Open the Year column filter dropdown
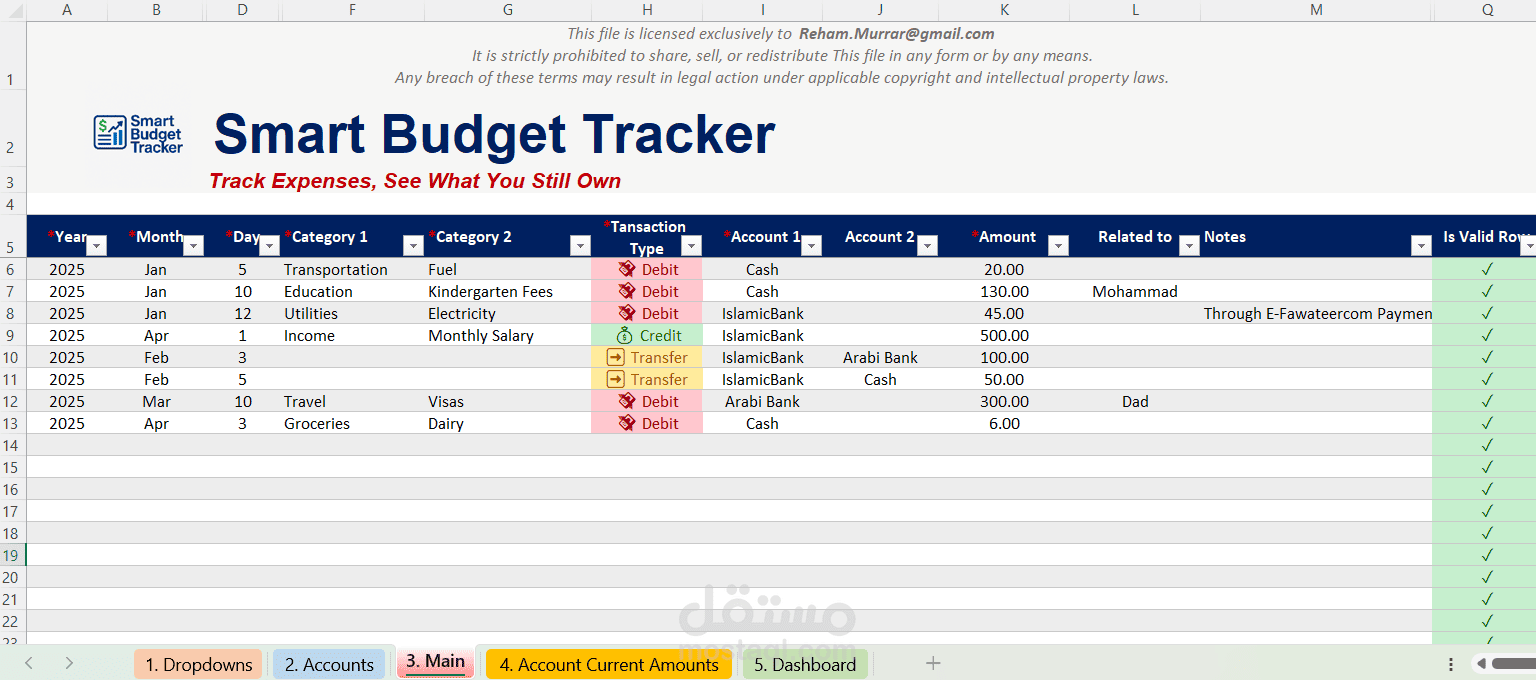The width and height of the screenshot is (1536, 680). (x=97, y=245)
